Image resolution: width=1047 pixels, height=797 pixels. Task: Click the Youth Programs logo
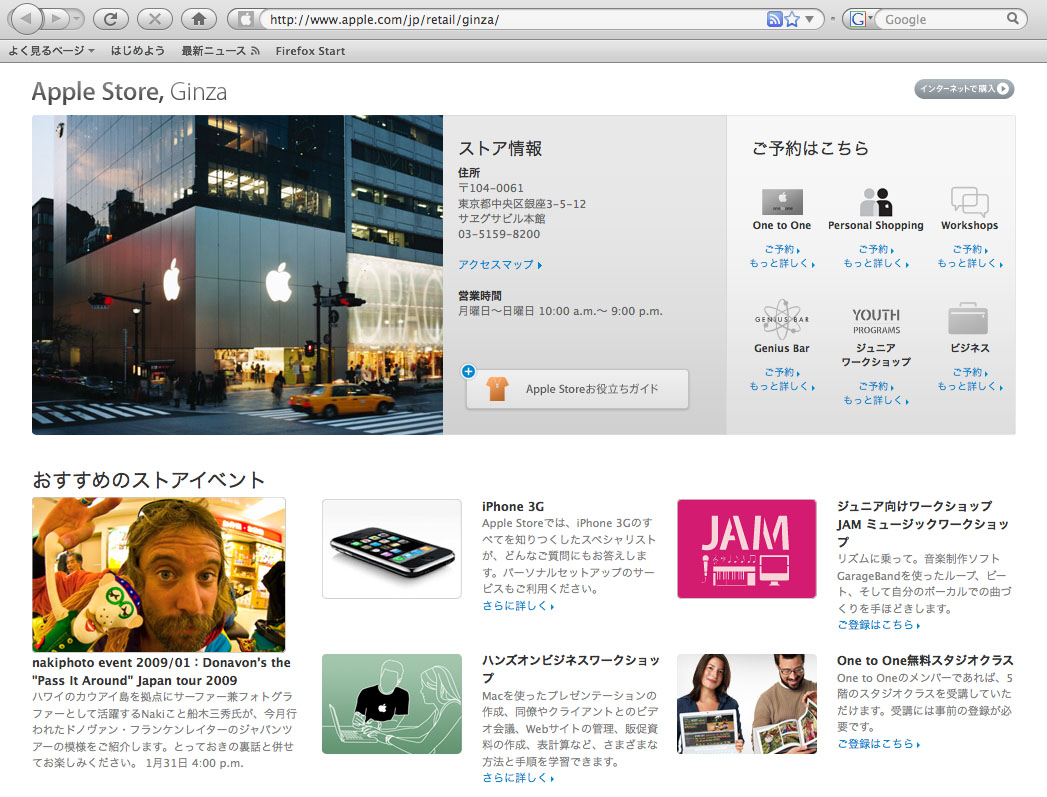[876, 321]
